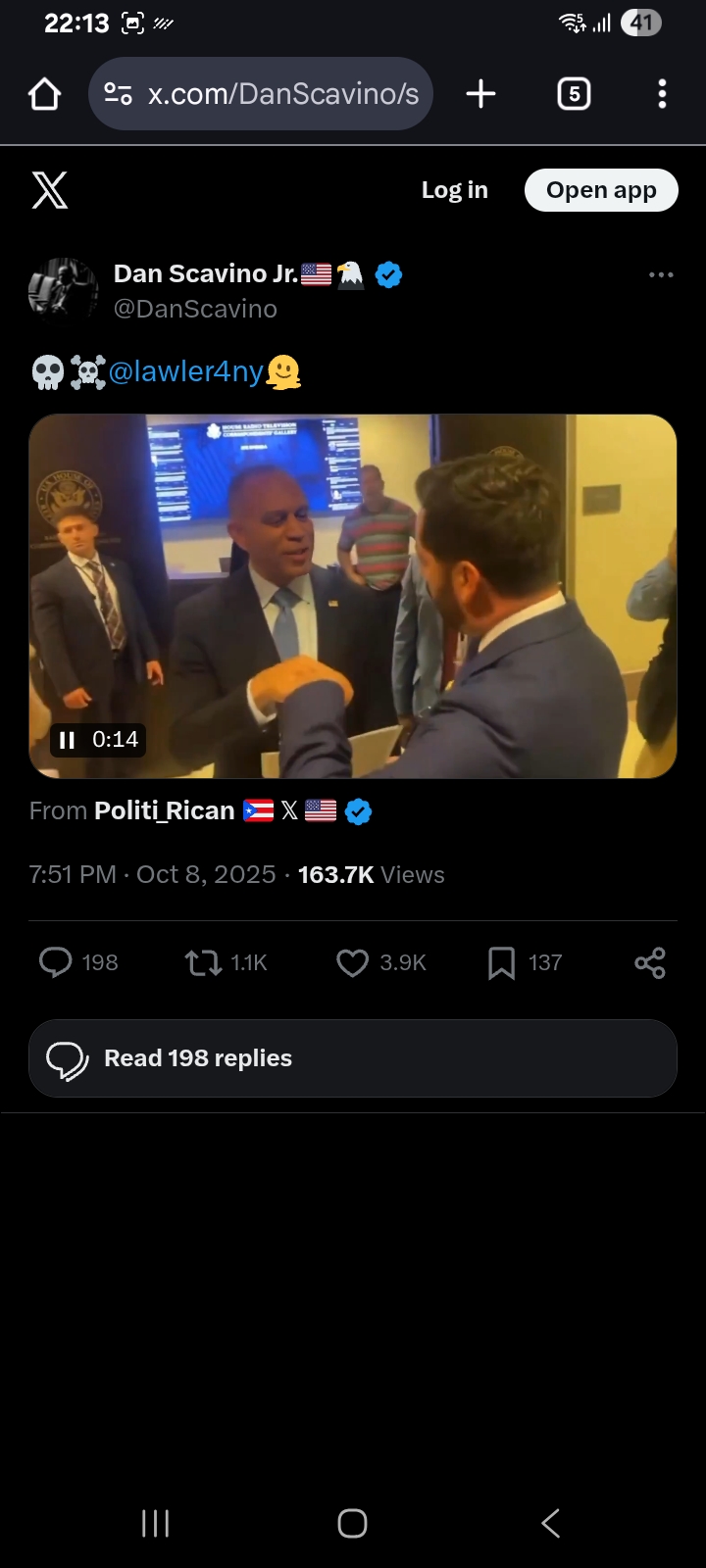
Task: Open a new browser tab
Action: click(480, 94)
